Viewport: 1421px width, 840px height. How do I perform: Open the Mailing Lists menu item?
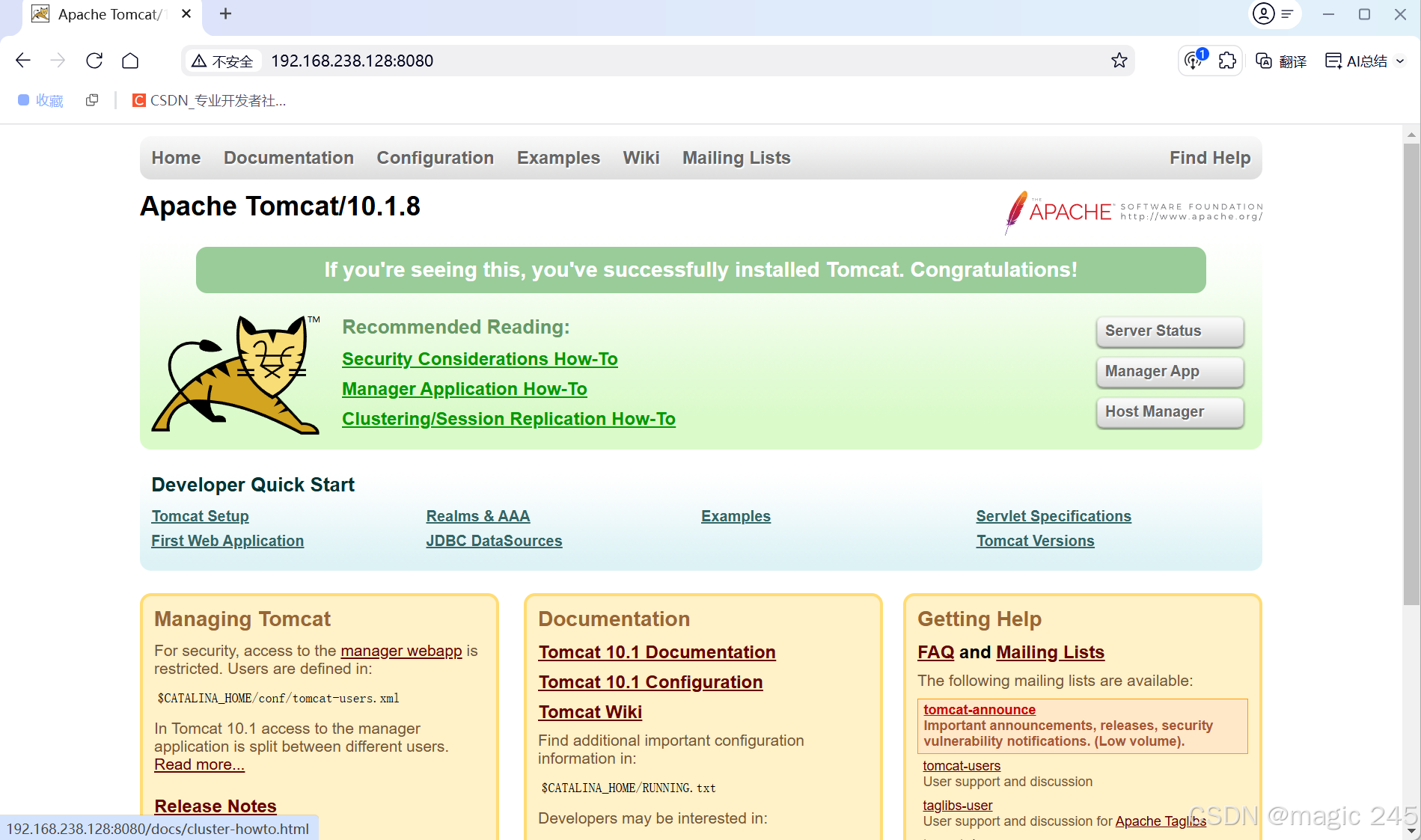click(736, 158)
